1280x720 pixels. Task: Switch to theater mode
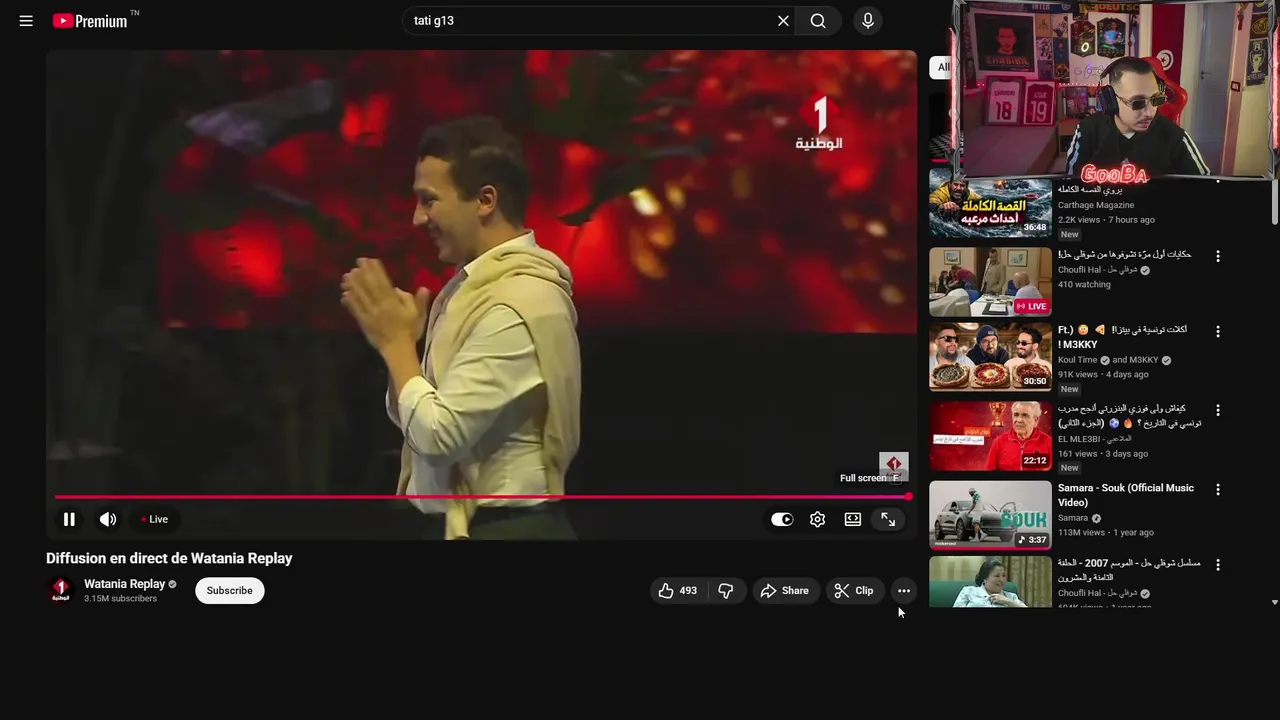pyautogui.click(x=853, y=519)
